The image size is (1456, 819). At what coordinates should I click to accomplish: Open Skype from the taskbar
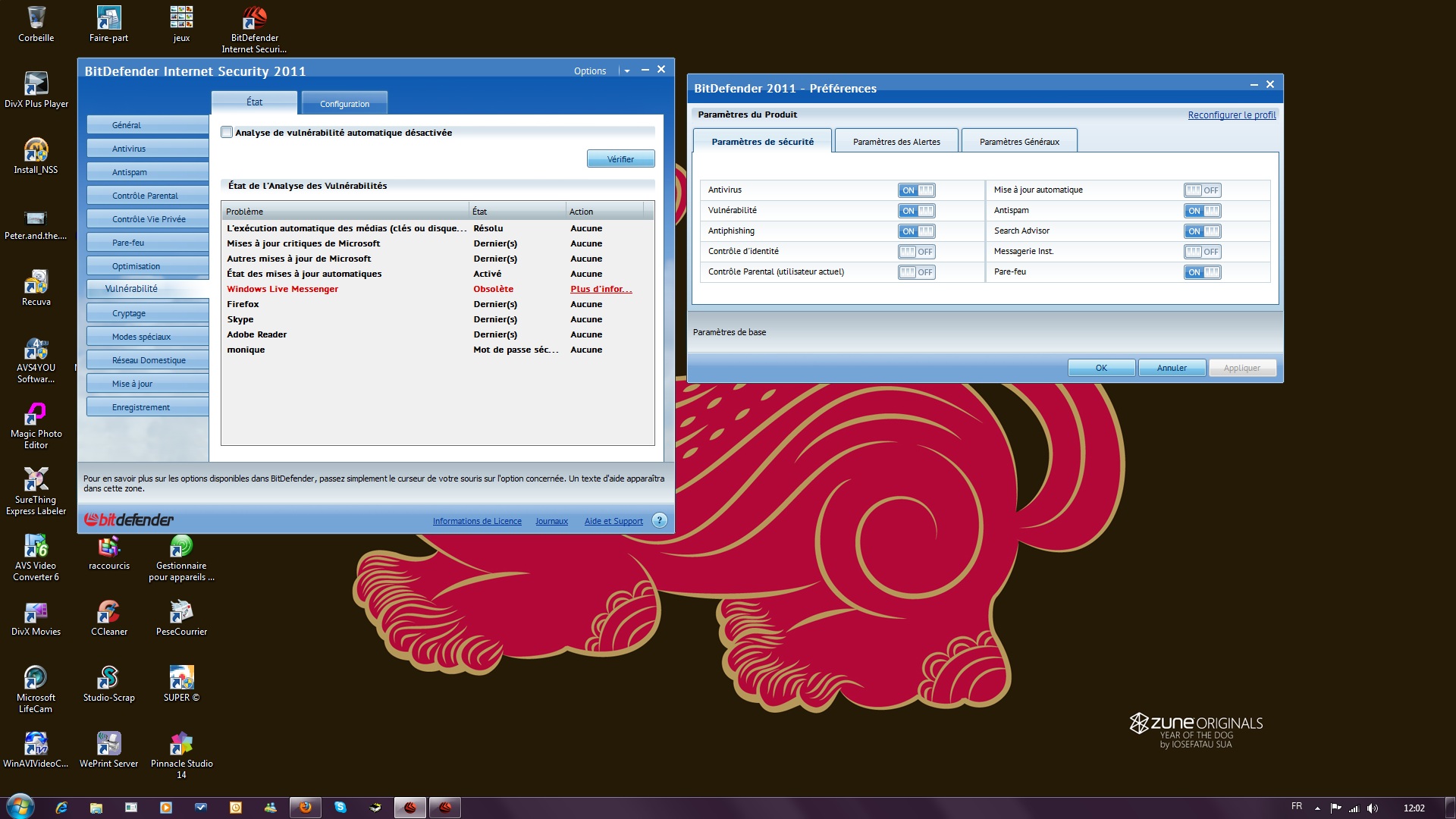pos(340,808)
